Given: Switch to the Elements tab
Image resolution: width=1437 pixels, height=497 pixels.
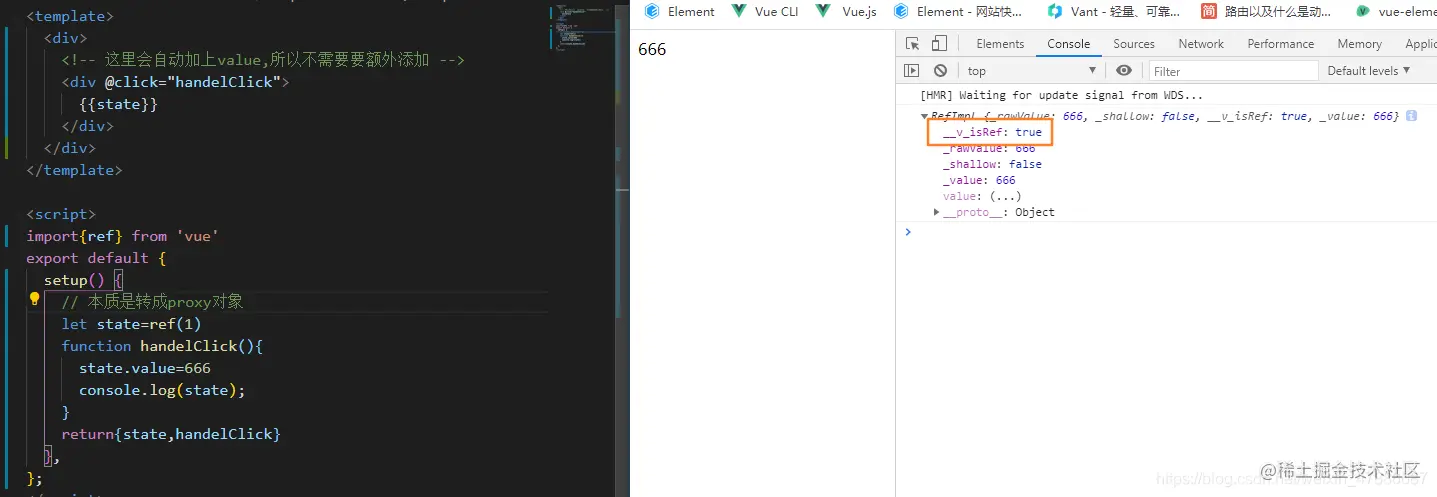Looking at the screenshot, I should point(1000,44).
